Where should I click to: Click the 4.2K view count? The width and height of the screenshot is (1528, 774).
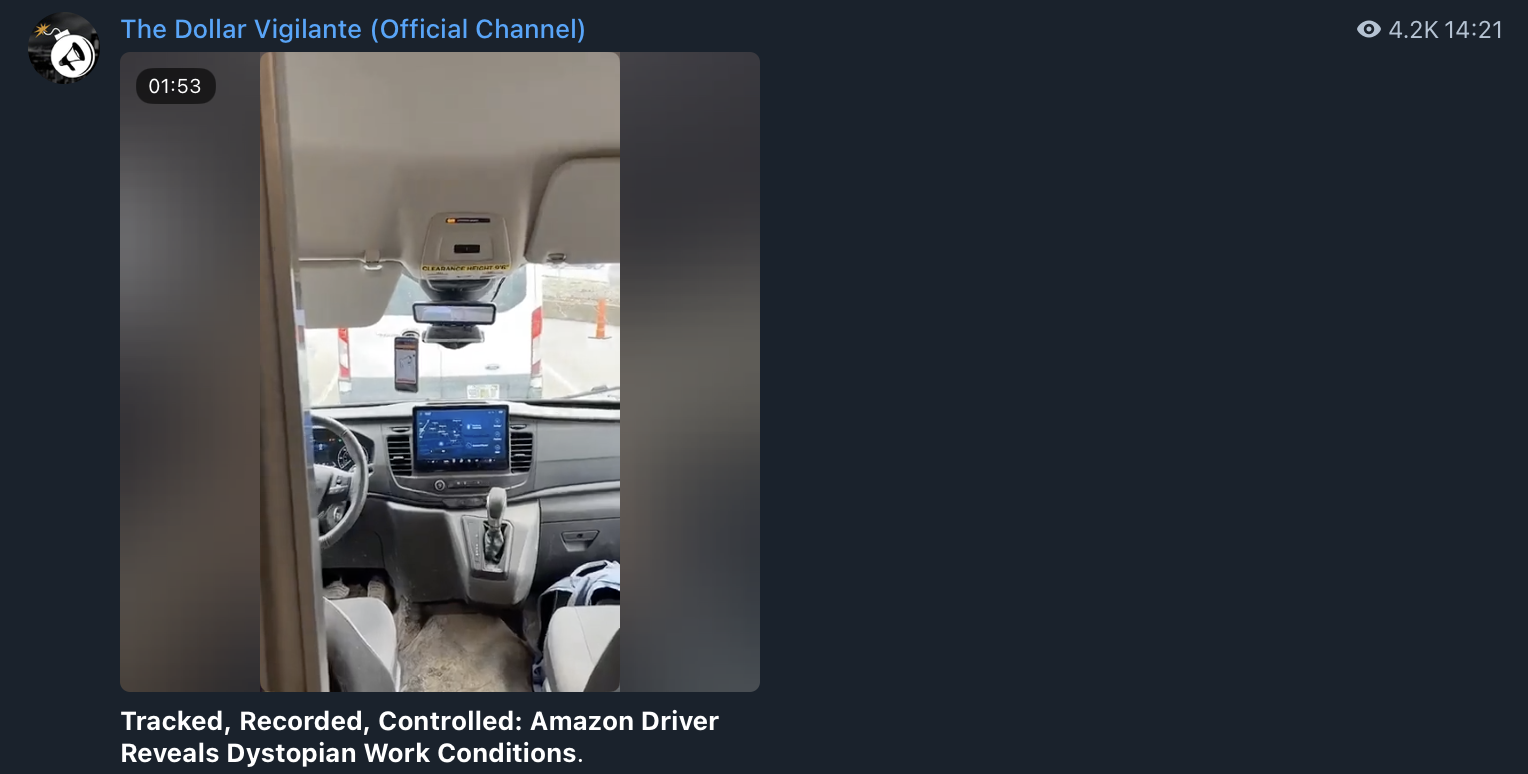(x=1413, y=30)
